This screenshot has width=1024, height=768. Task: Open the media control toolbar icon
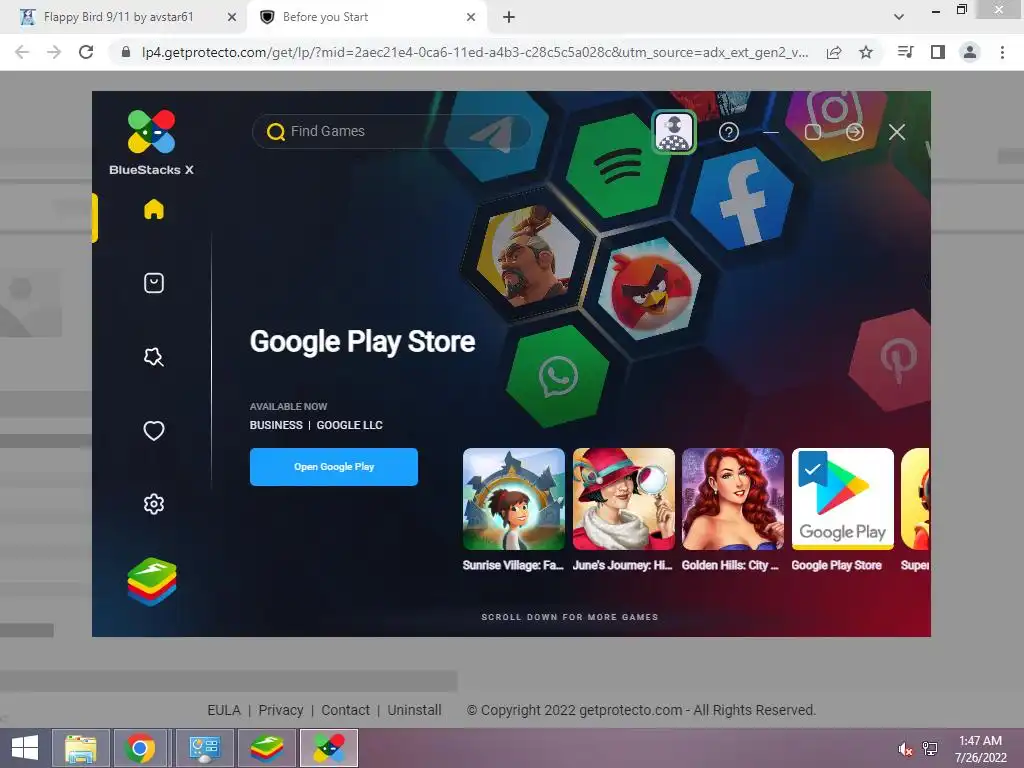tap(906, 52)
